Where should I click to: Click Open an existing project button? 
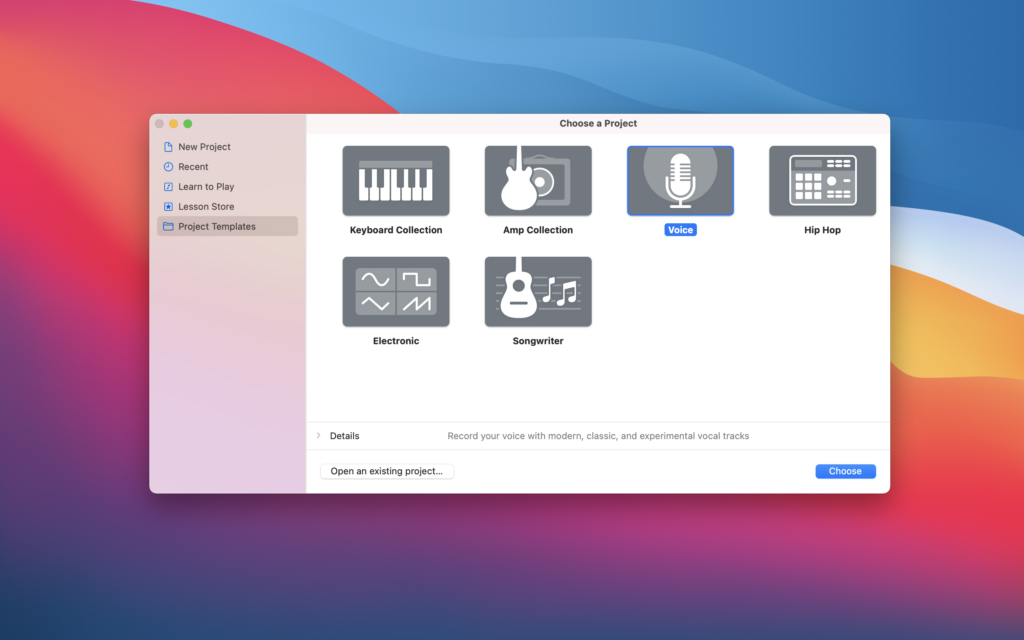click(387, 471)
